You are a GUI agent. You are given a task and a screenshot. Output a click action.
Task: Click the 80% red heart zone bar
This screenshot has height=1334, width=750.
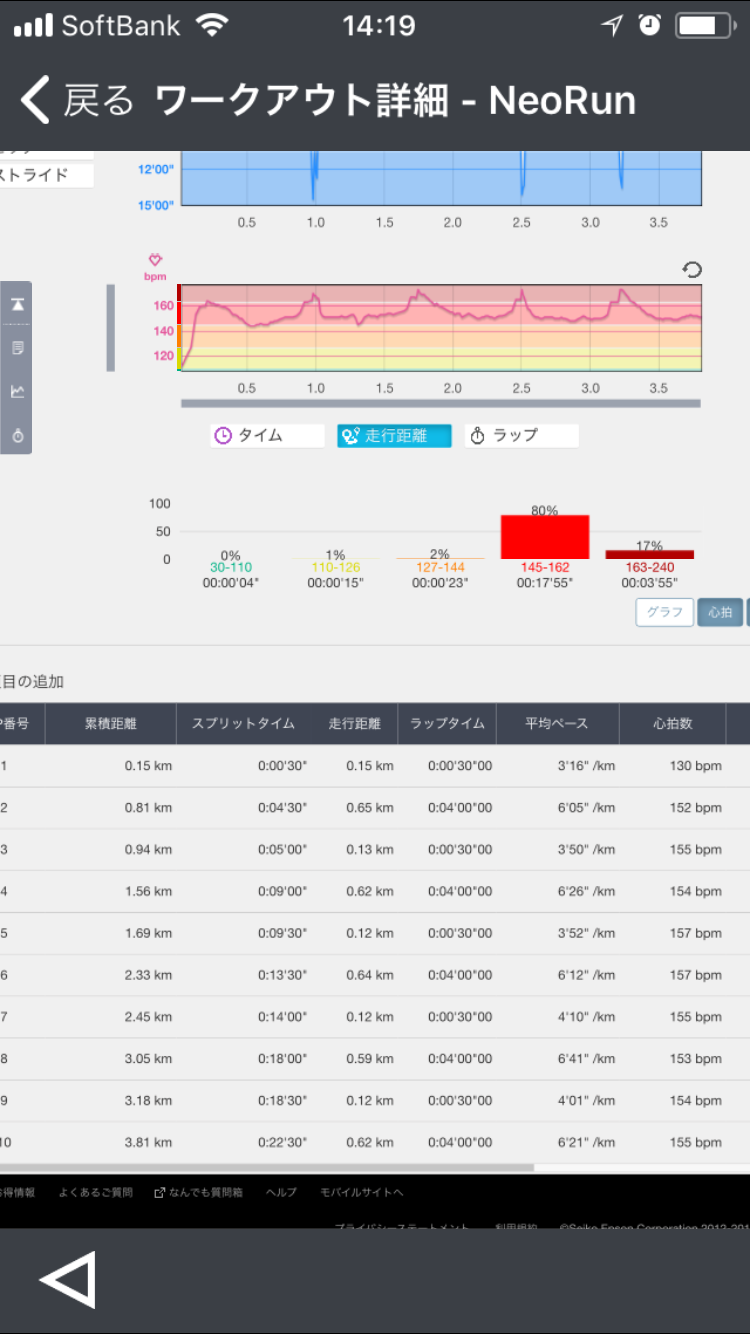pyautogui.click(x=545, y=537)
